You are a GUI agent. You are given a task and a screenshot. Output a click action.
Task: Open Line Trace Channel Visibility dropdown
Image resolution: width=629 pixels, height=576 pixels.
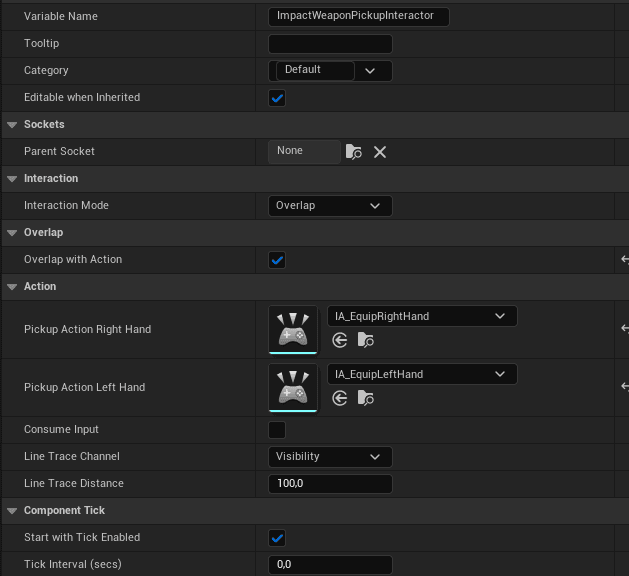click(330, 457)
